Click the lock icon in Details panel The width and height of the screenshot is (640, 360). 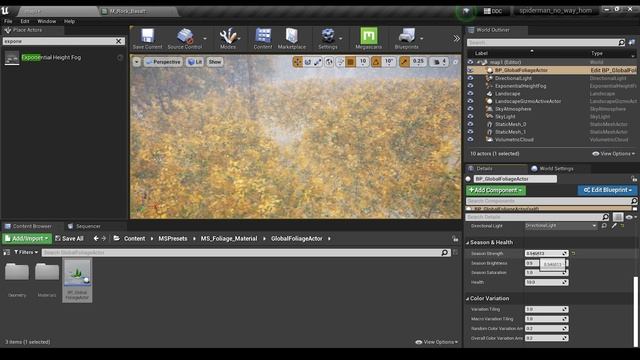click(633, 179)
